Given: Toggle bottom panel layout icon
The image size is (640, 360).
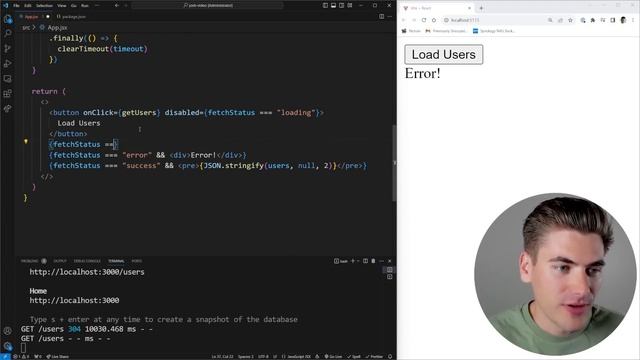Looking at the screenshot, I should click(333, 6).
